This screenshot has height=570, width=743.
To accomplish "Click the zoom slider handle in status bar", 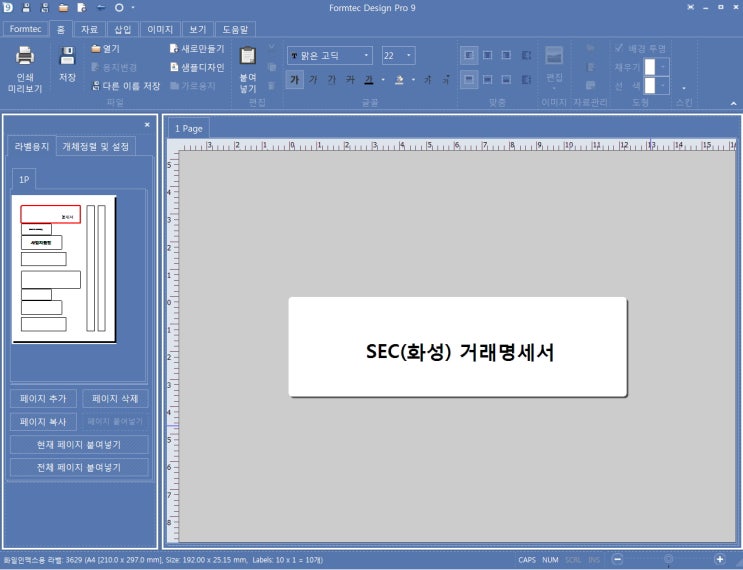I will coord(668,559).
